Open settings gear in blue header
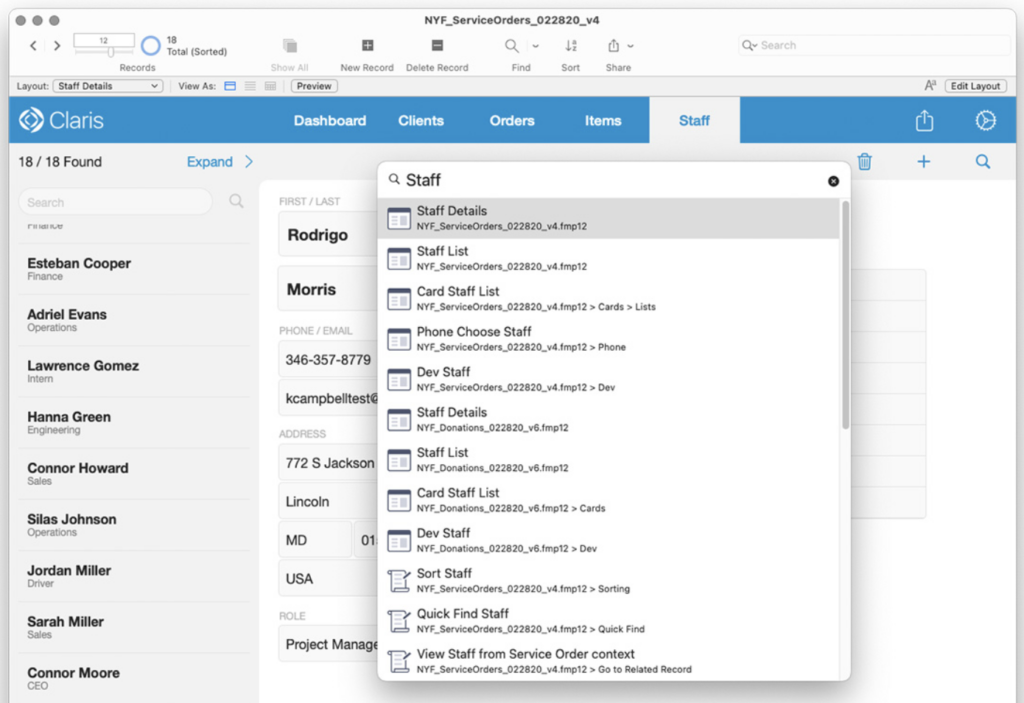 coord(985,120)
